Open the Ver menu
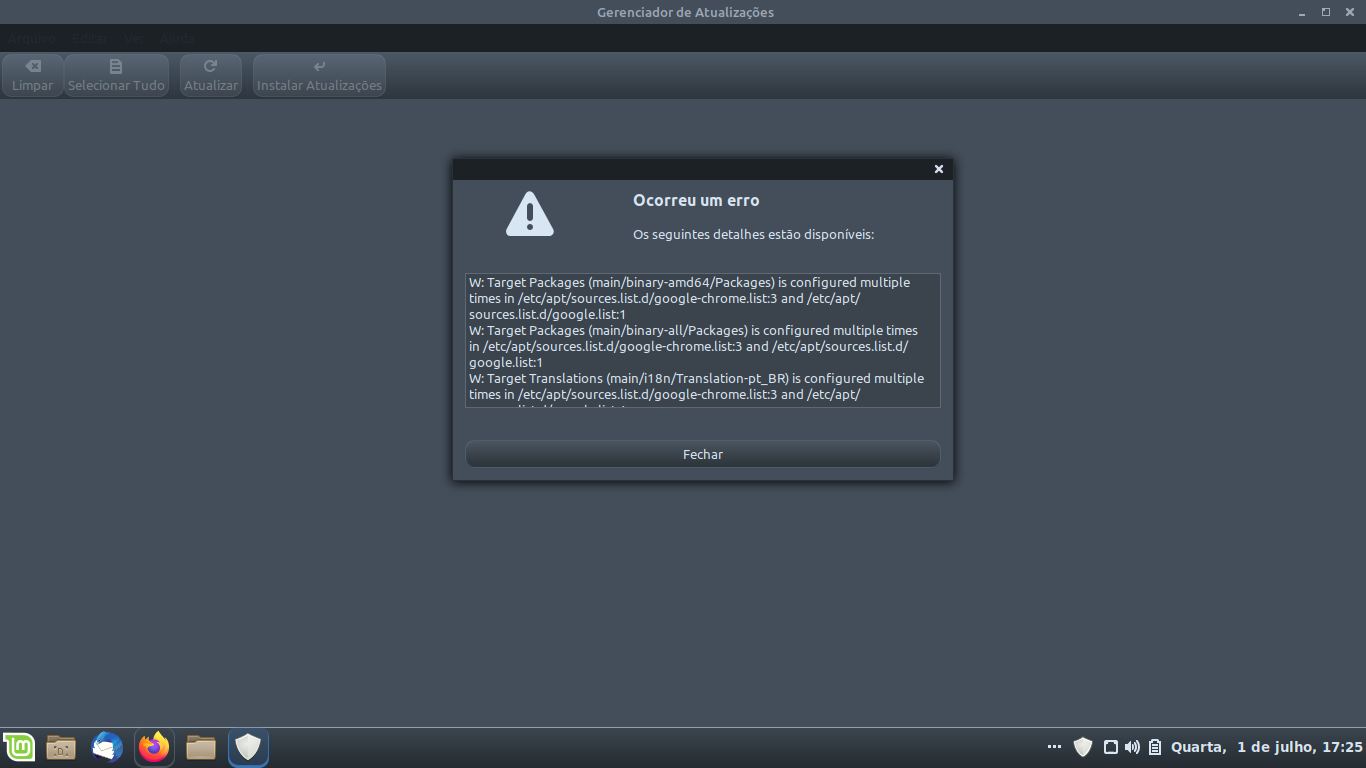Screen dimensions: 1366x768 click(135, 38)
